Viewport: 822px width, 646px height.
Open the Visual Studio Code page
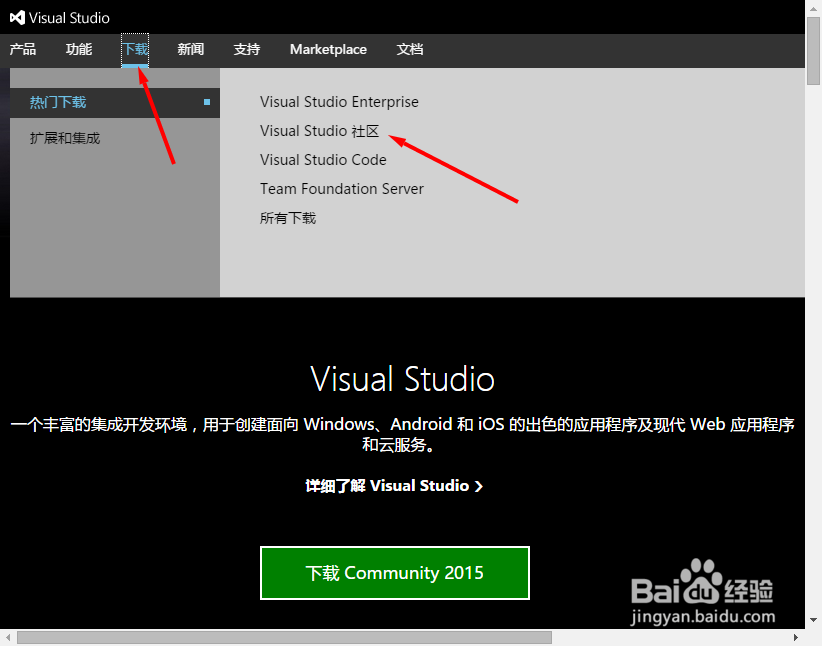click(323, 159)
